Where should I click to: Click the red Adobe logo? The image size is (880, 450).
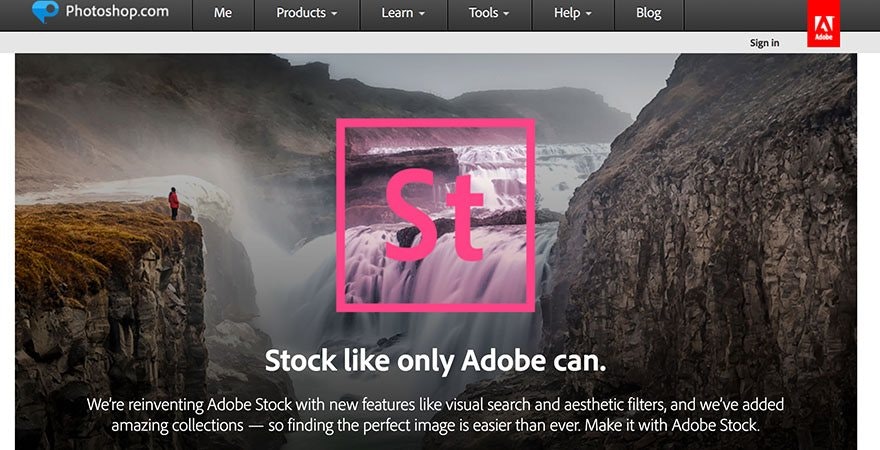pos(824,24)
